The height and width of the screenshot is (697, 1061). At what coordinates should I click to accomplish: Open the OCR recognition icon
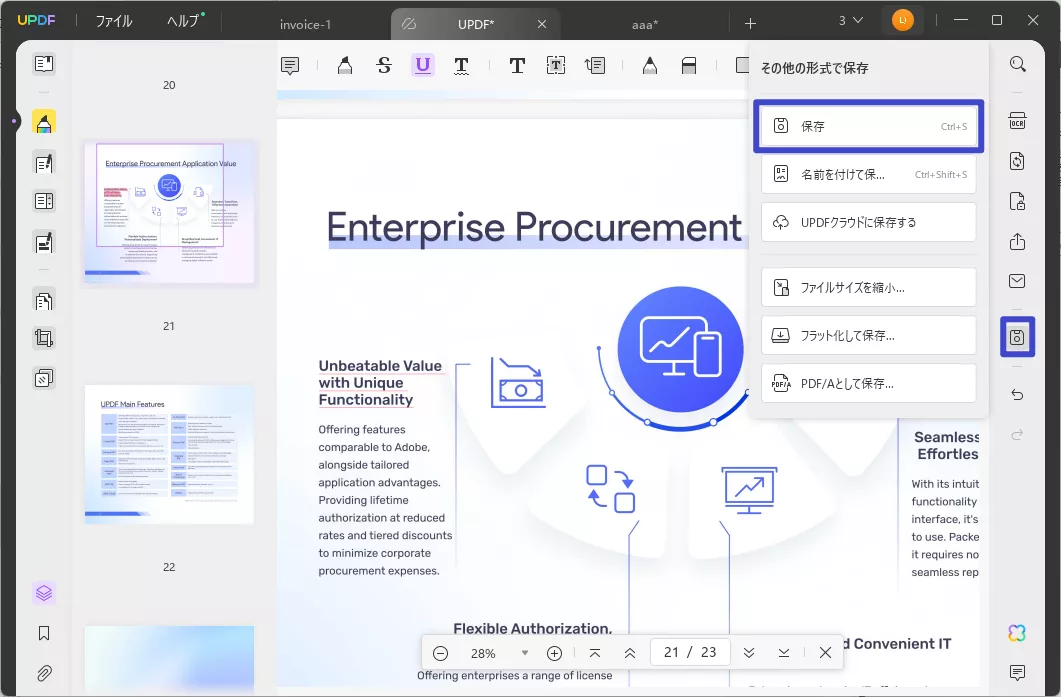(1018, 120)
